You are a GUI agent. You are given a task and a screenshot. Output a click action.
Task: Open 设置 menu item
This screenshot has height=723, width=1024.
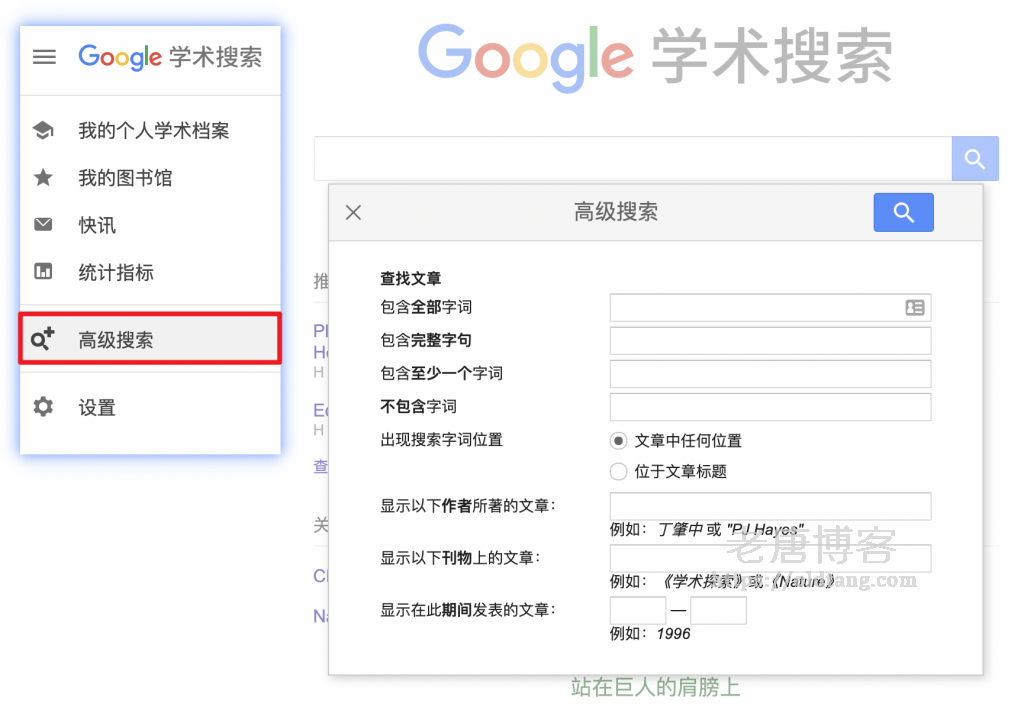97,408
